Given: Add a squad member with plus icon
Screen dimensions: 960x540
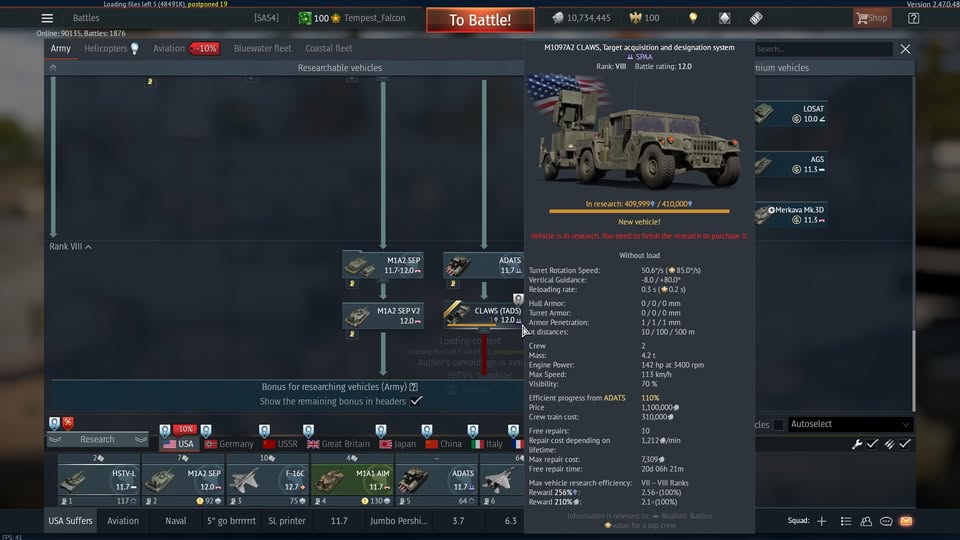Looking at the screenshot, I should (x=822, y=521).
